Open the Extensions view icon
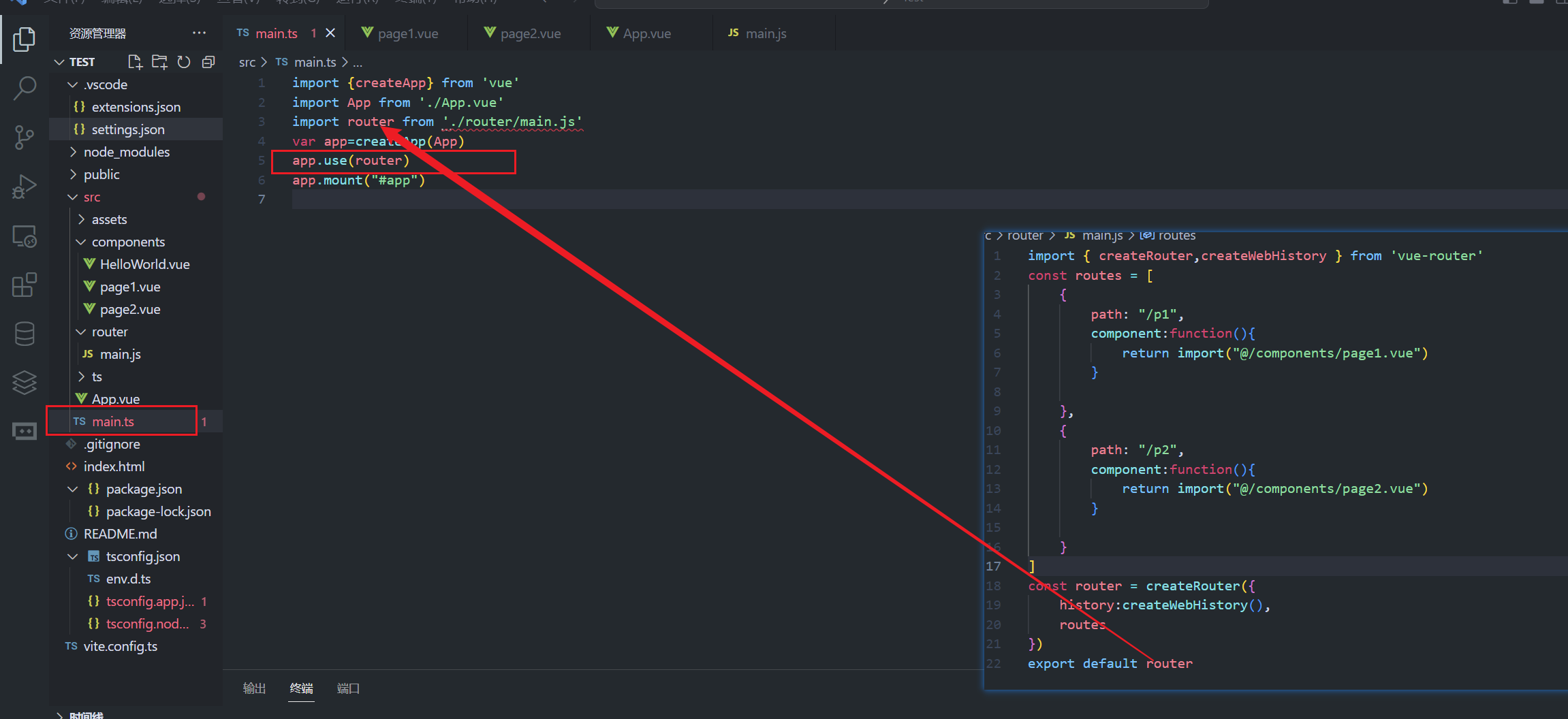Screen dimensions: 1568x719 coord(25,285)
